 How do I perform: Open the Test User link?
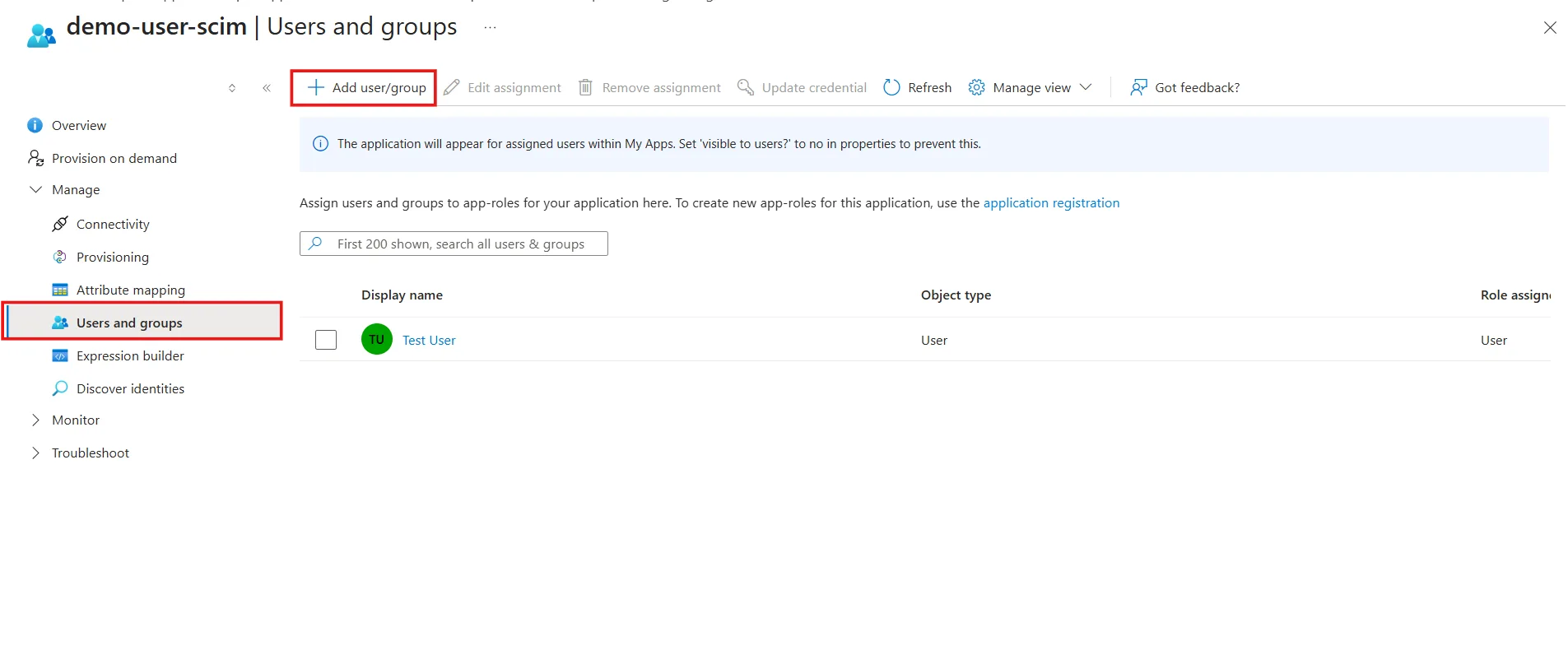[x=429, y=340]
